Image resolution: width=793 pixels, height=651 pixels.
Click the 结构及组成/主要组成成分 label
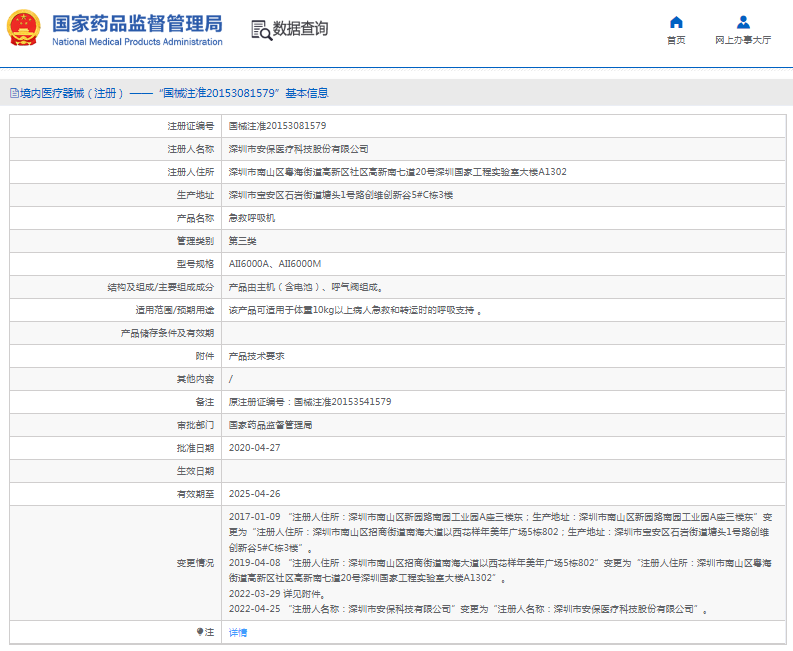(161, 287)
